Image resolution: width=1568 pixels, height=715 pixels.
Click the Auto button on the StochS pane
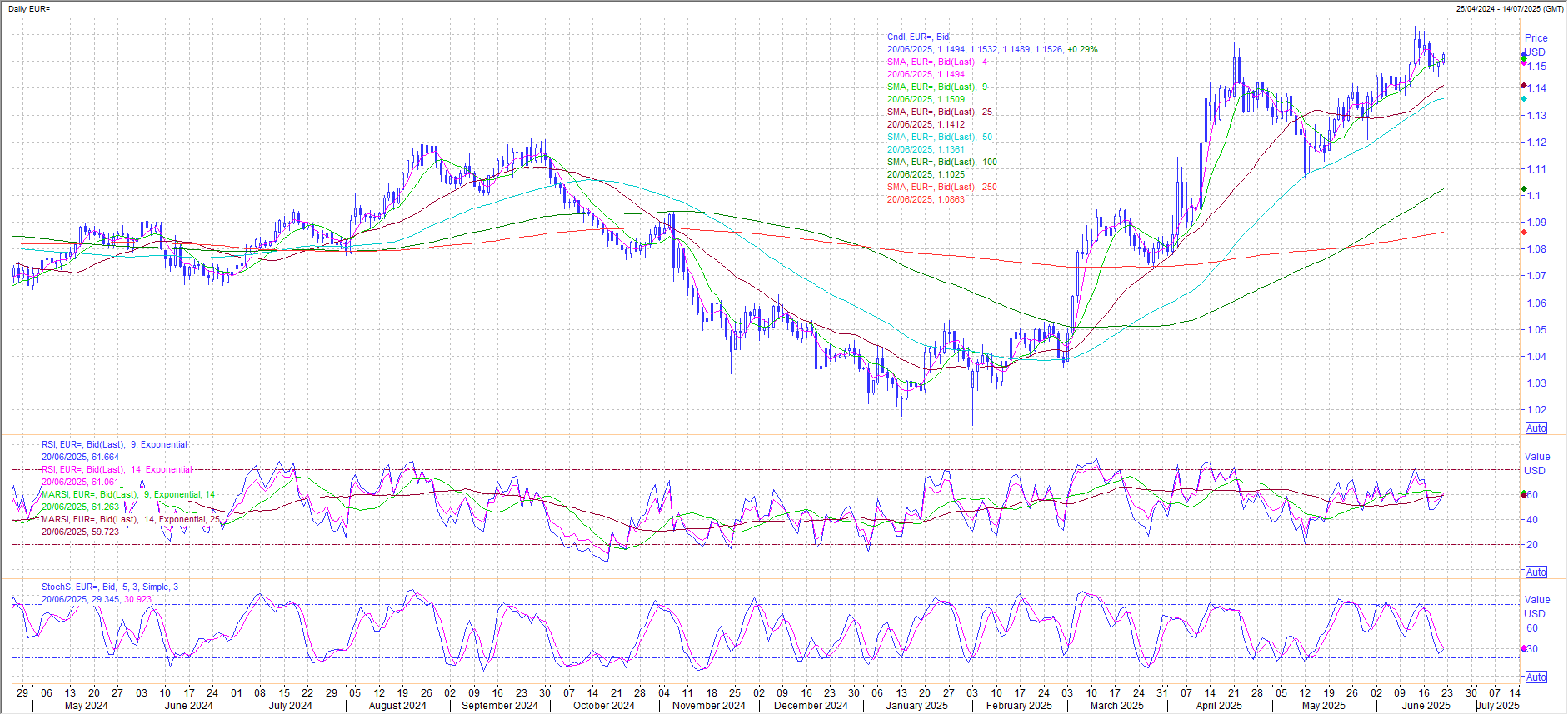1536,677
